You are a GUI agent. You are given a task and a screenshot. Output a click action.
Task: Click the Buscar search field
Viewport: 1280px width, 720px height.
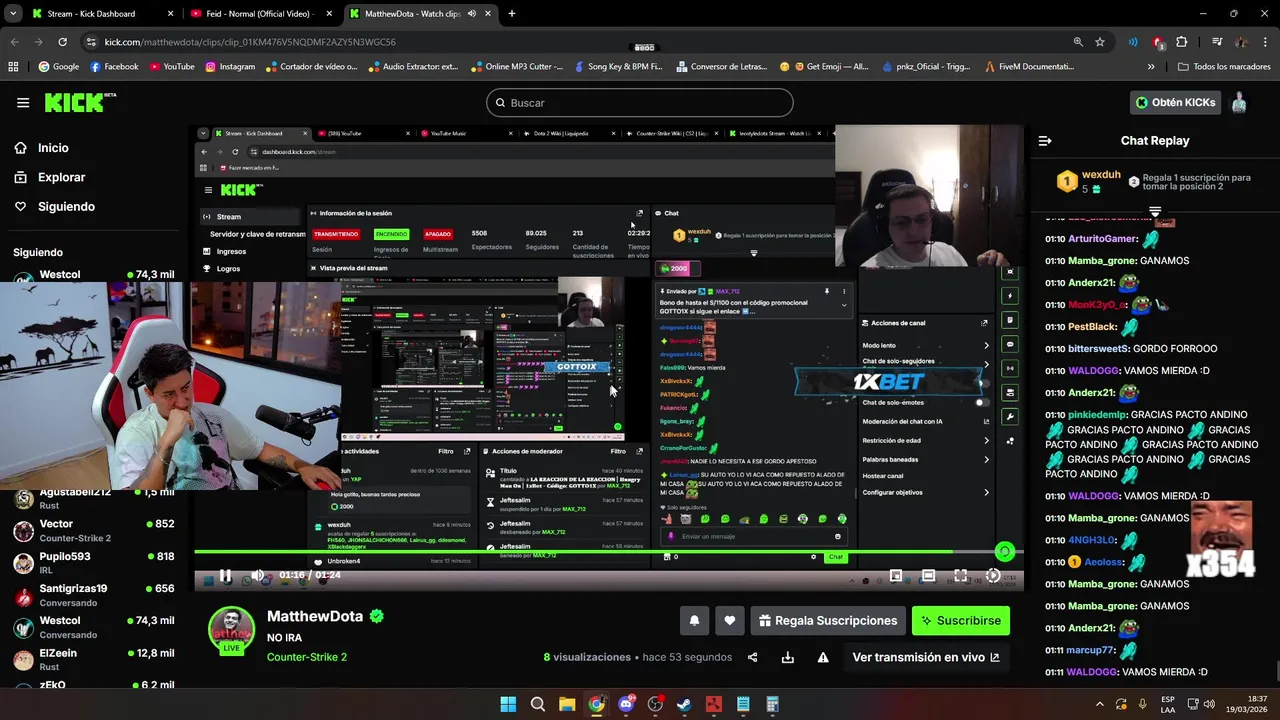point(640,103)
